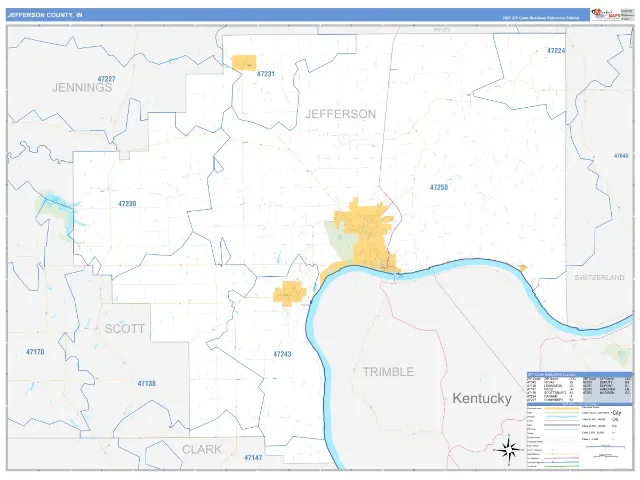640x480 pixels.
Task: Click the orange swatch in the map legend
Action: coord(561,409)
